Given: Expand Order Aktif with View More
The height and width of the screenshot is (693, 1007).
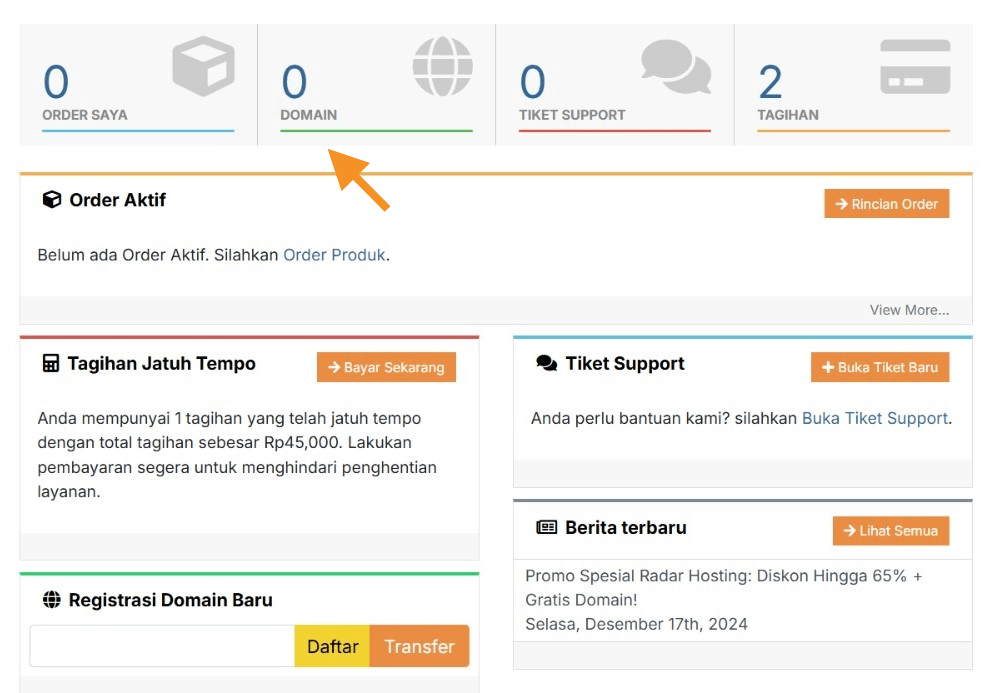Looking at the screenshot, I should 909,310.
